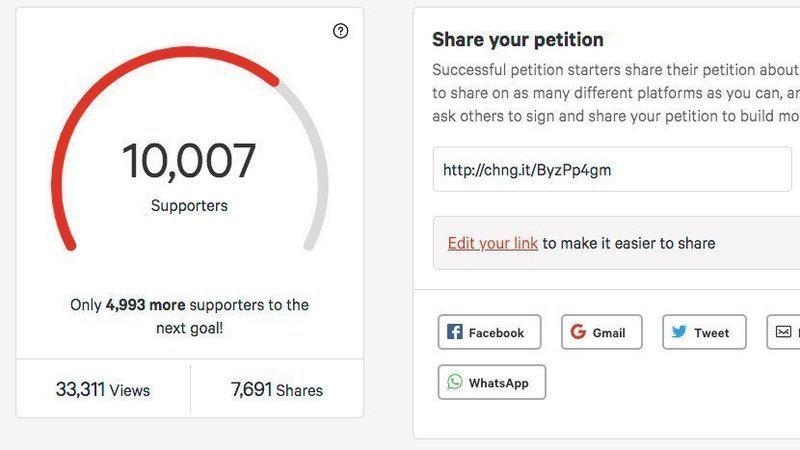Click the petition short link field
Screen dimensions: 800x450
(x=611, y=170)
